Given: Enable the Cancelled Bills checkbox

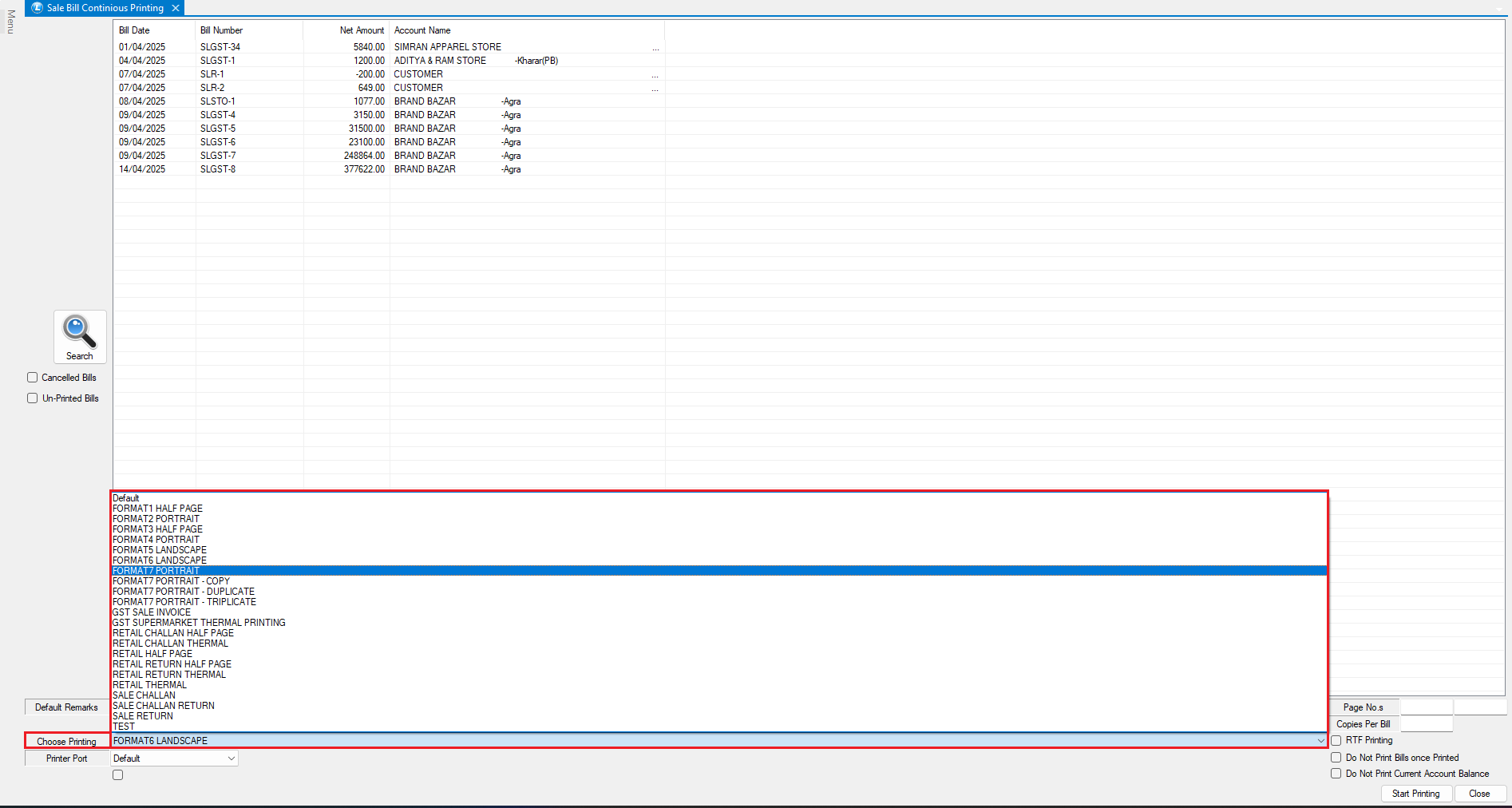Looking at the screenshot, I should pos(33,378).
